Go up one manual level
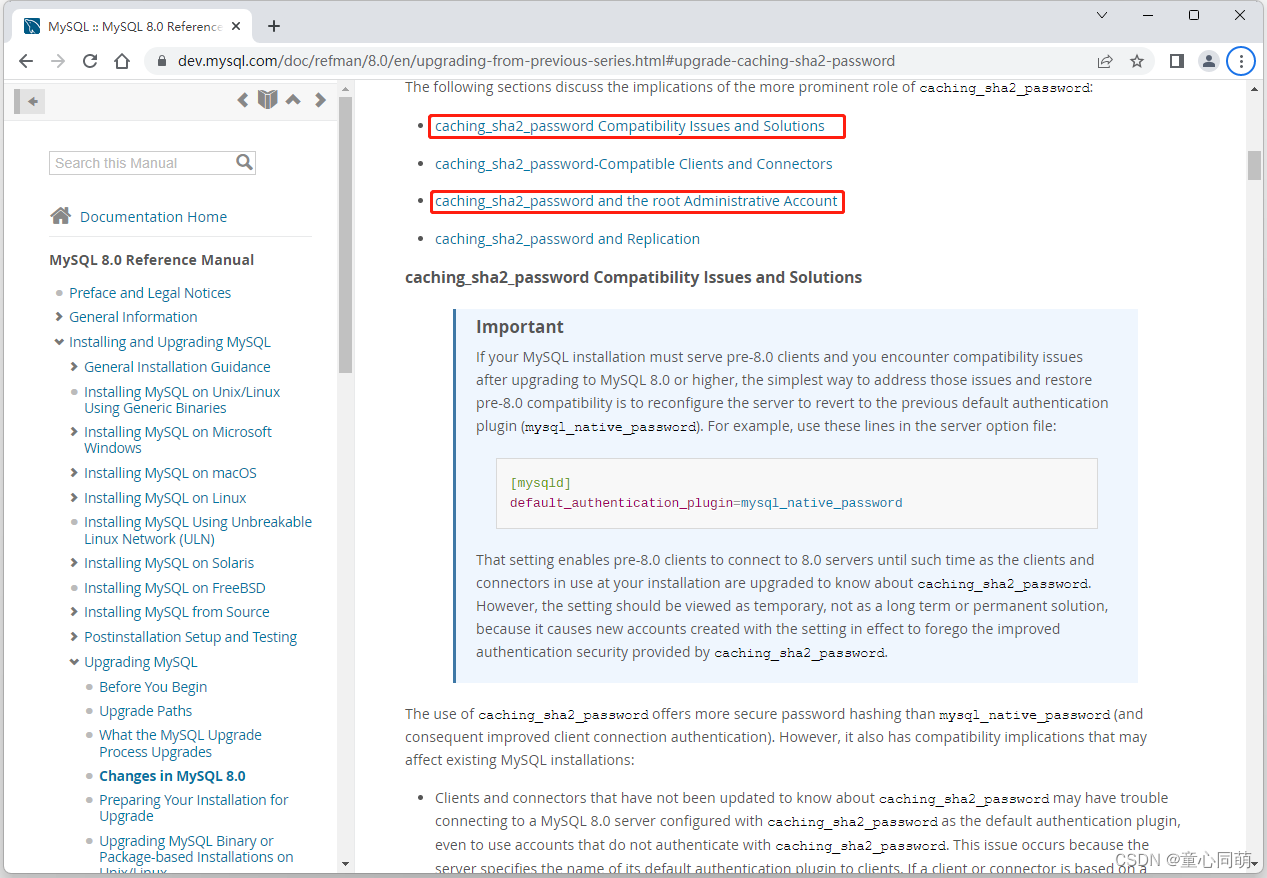The image size is (1267, 878). tap(293, 100)
